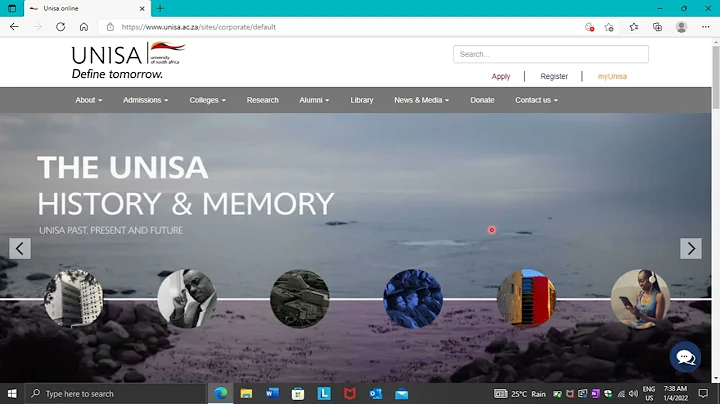The width and height of the screenshot is (720, 404).
Task: Open the 25°C Rain weather widget
Action: click(x=520, y=393)
